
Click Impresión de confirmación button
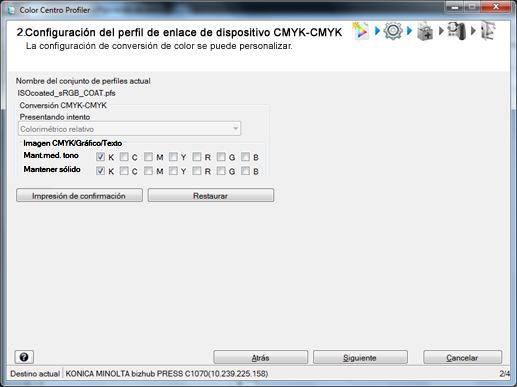[x=79, y=195]
